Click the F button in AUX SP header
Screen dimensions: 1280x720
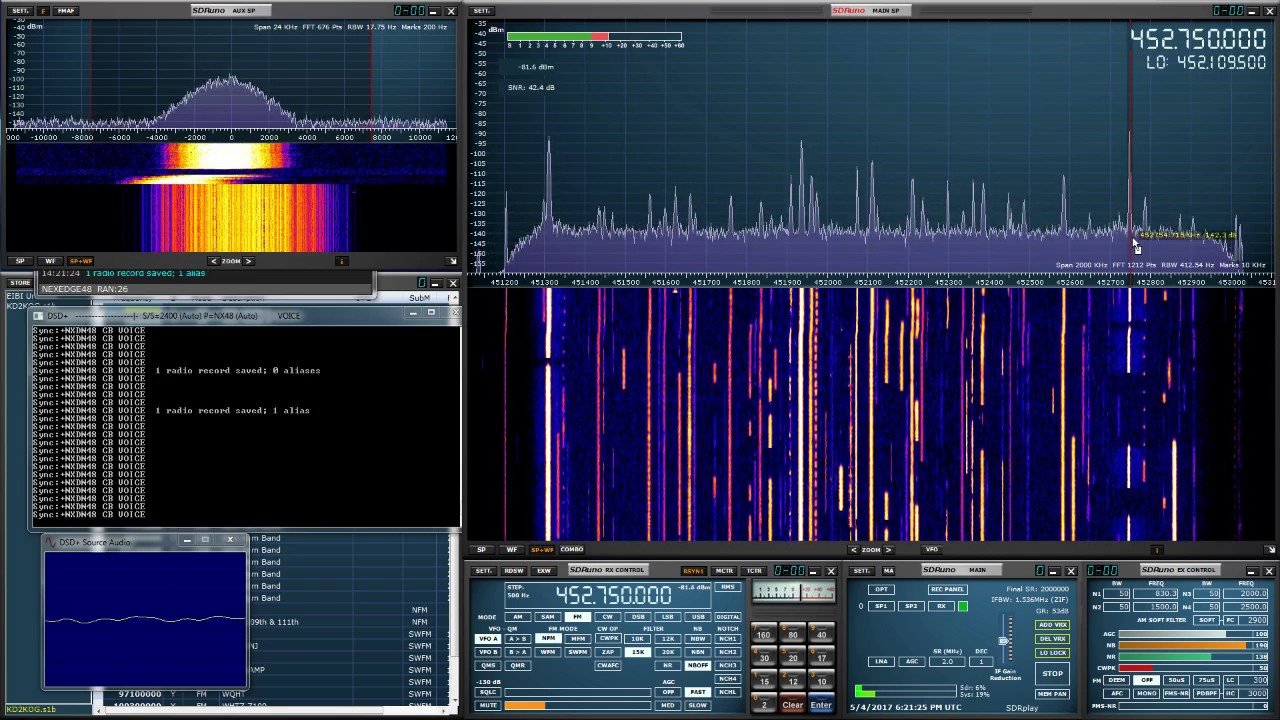pyautogui.click(x=44, y=11)
